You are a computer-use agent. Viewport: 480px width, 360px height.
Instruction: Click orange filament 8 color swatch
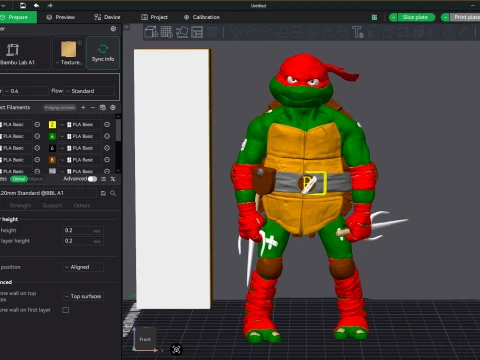pyautogui.click(x=52, y=160)
